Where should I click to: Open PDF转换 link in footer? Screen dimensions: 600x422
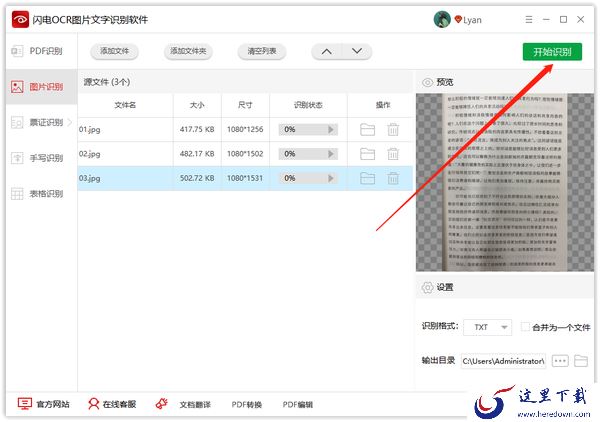click(247, 405)
